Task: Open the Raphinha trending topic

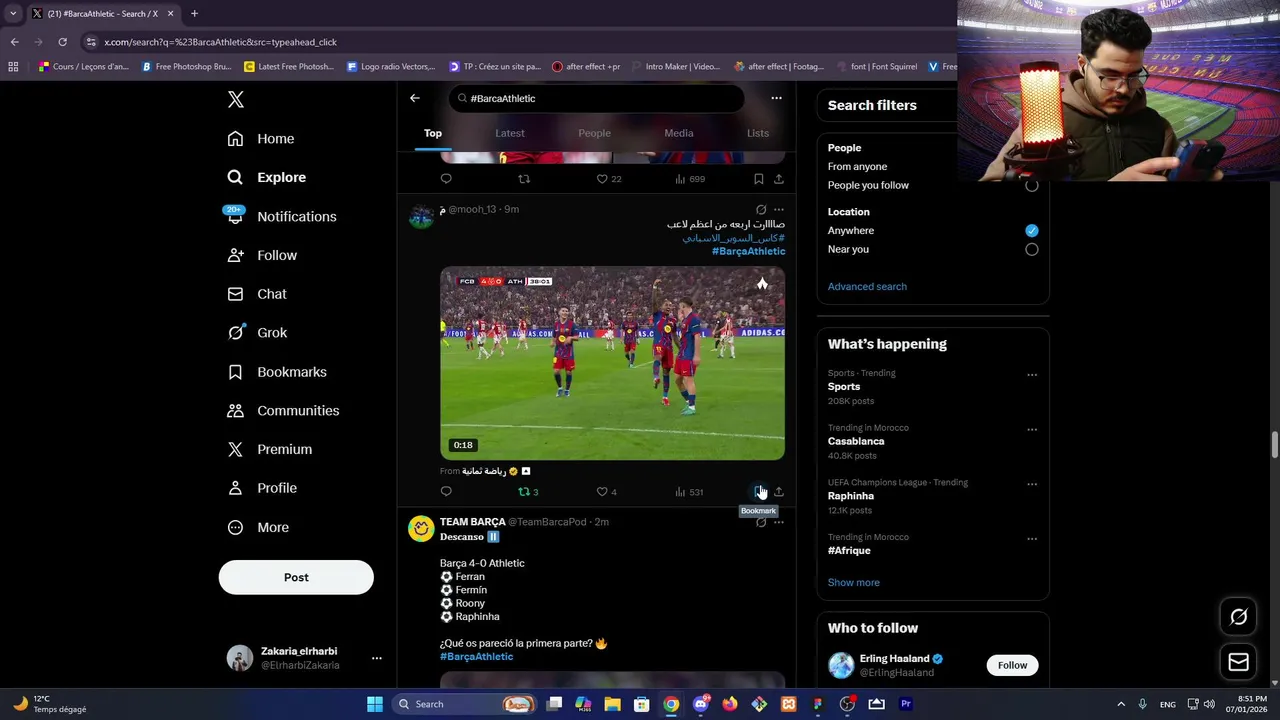Action: click(851, 496)
